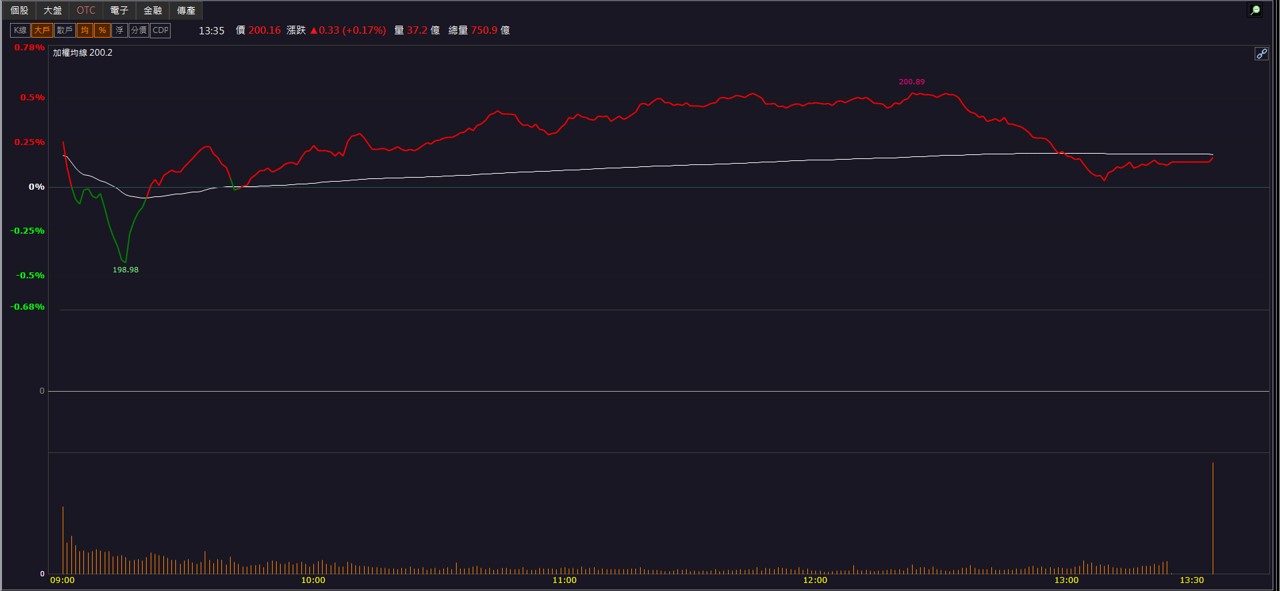
Task: Switch to the 個股 tab
Action: click(19, 10)
